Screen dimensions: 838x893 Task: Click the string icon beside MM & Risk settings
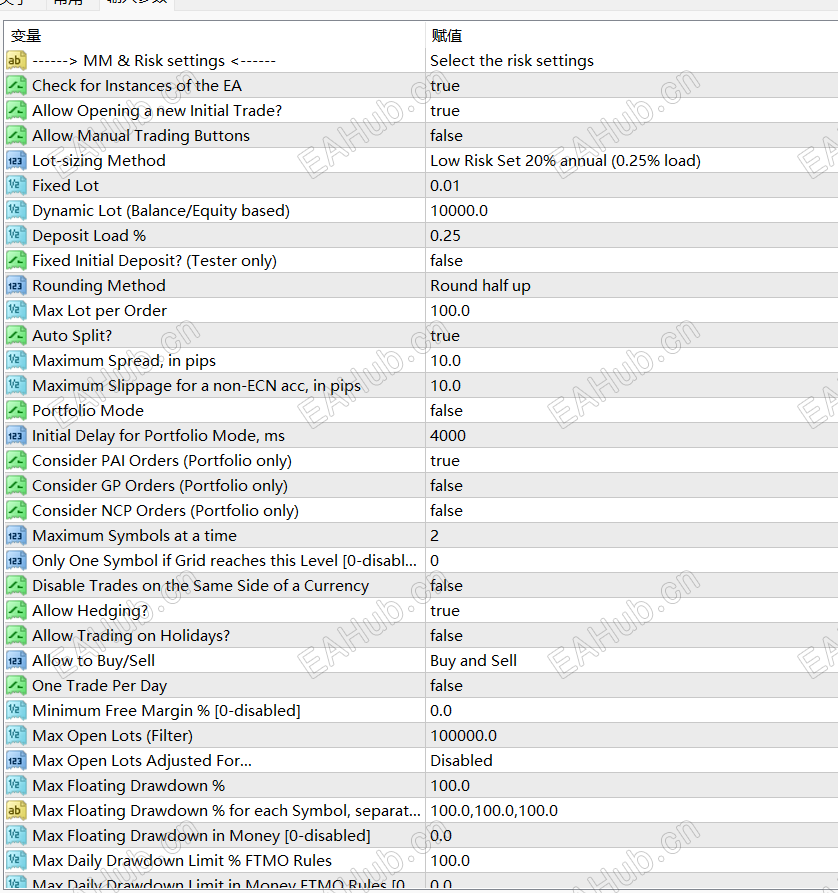(16, 60)
